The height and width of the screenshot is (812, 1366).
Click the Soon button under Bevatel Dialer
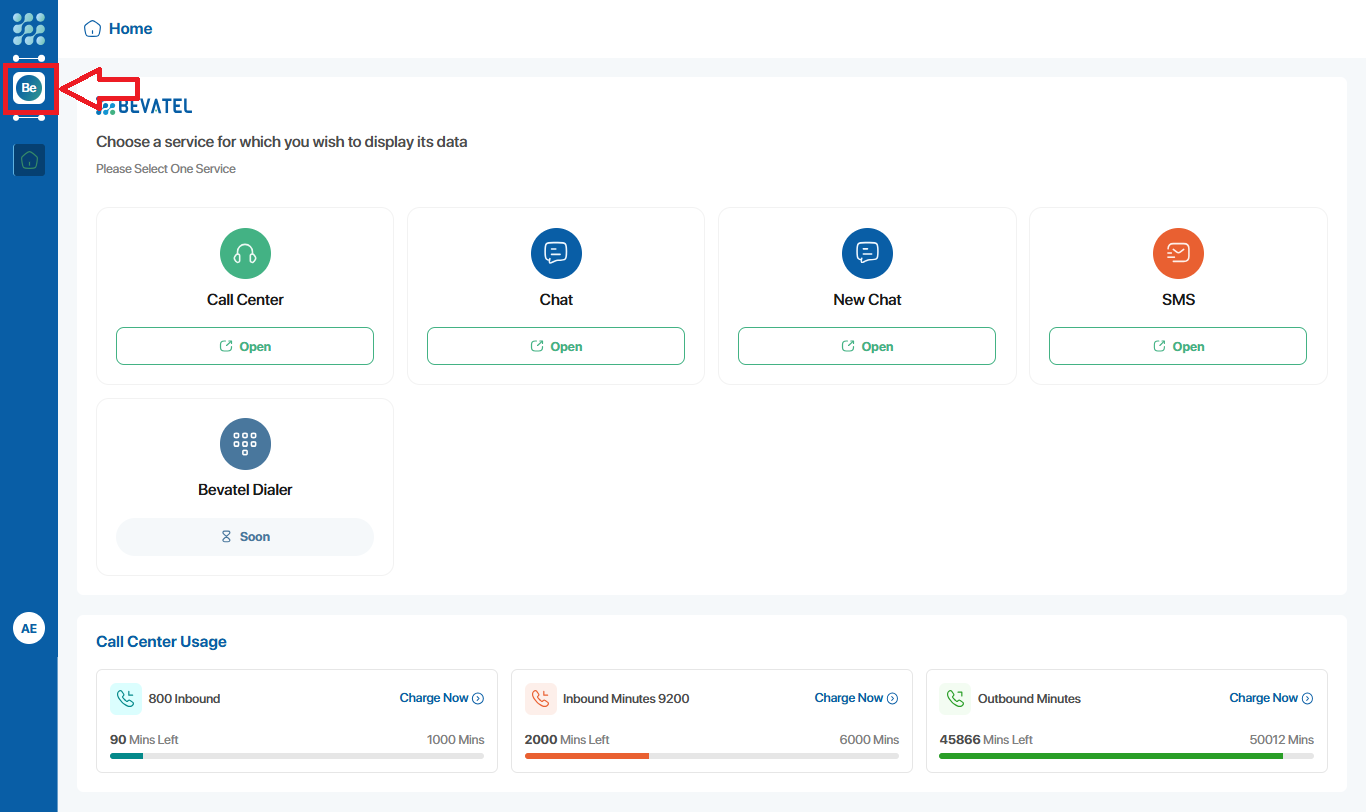pos(245,537)
